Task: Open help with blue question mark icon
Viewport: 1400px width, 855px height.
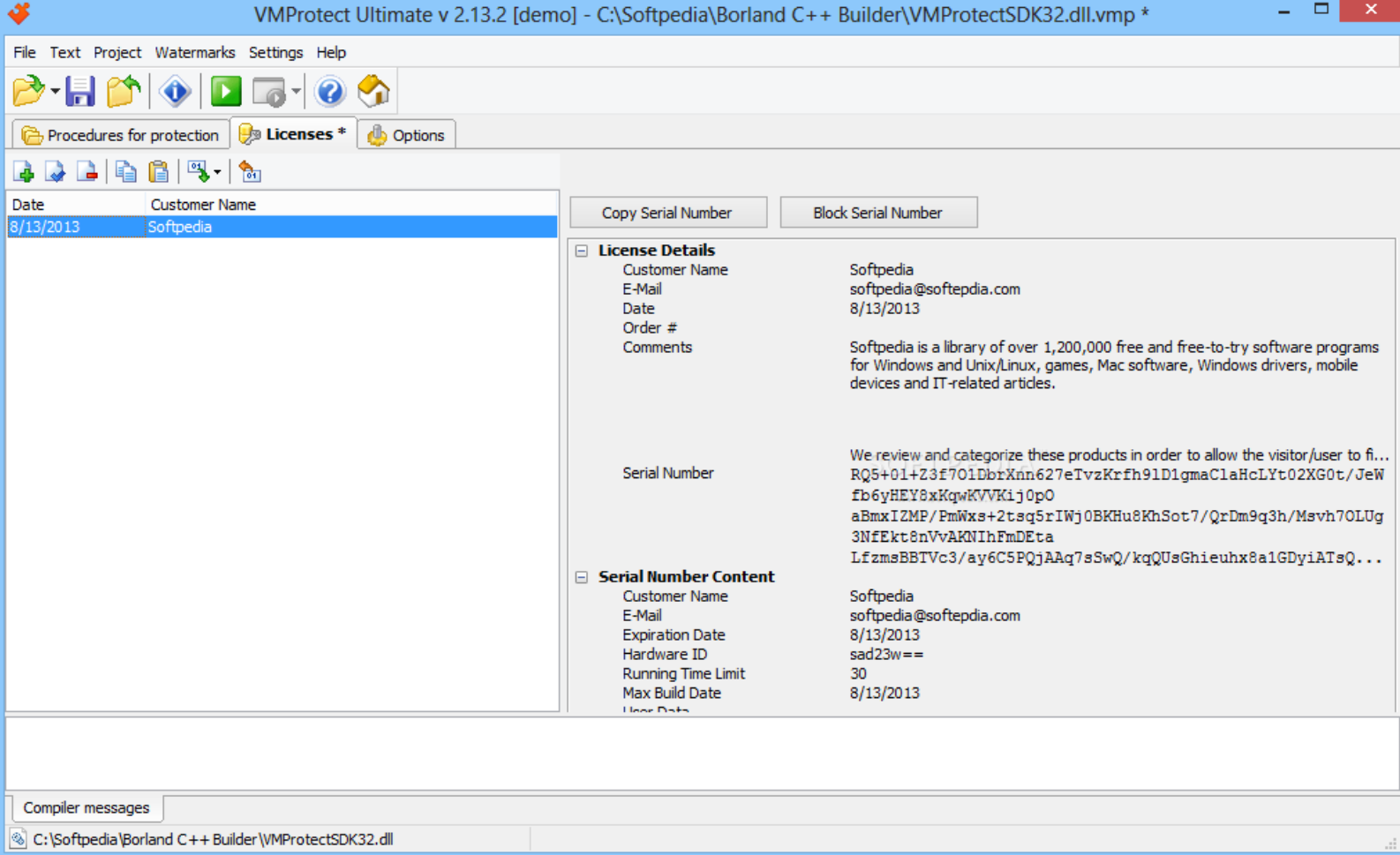Action: coord(330,91)
